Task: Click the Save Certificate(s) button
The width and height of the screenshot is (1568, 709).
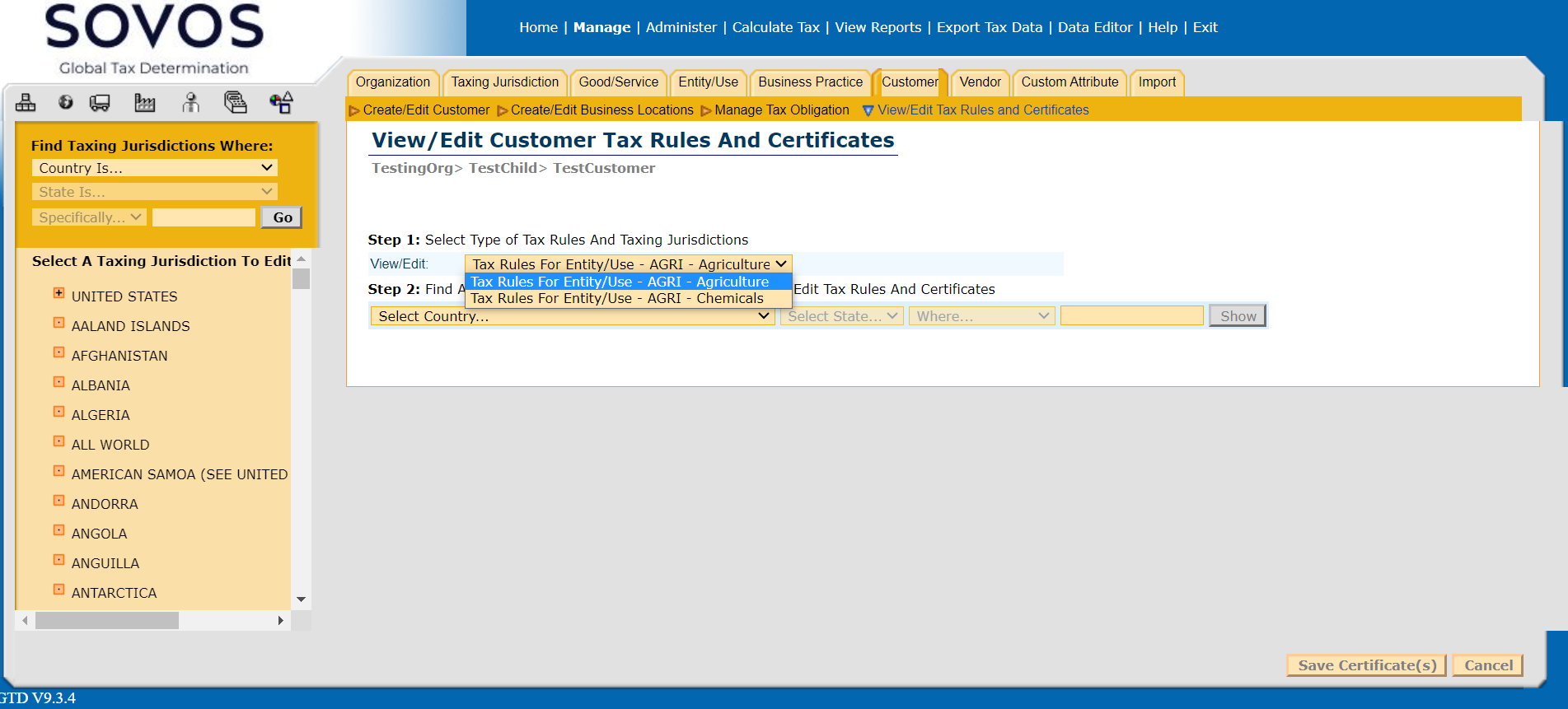Action: 1366,665
